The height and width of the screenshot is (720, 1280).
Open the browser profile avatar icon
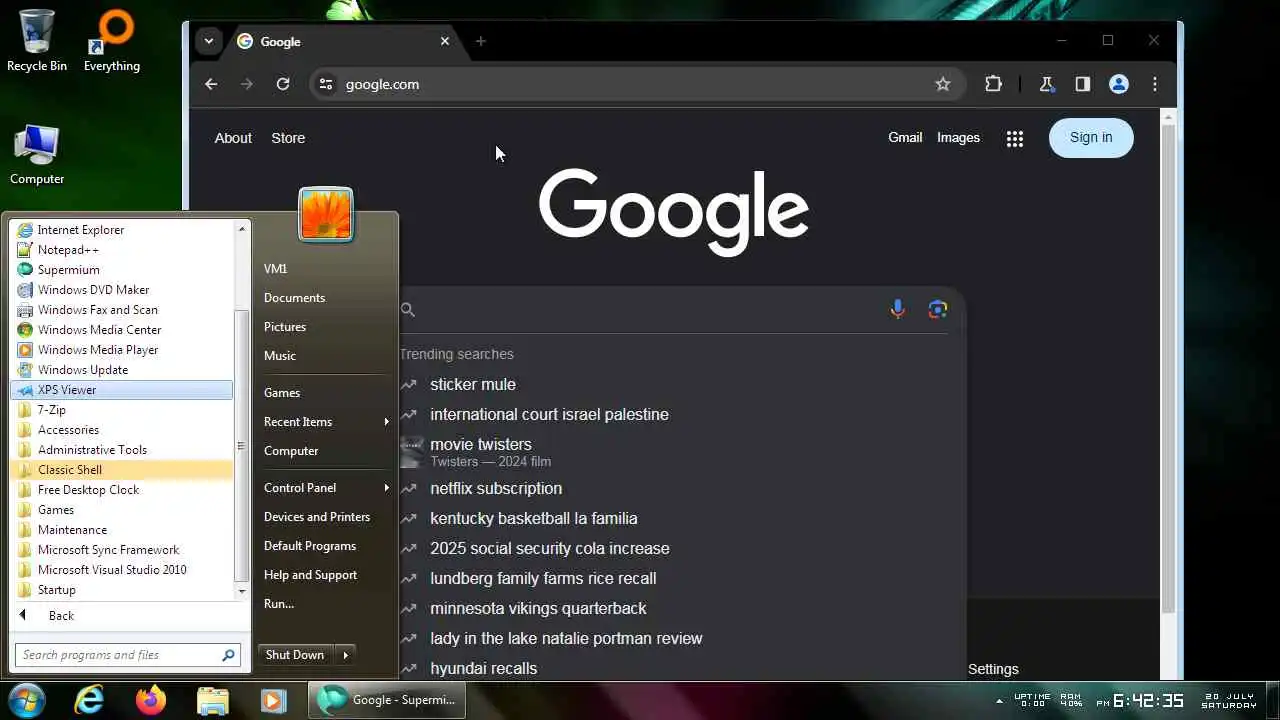(x=1119, y=84)
